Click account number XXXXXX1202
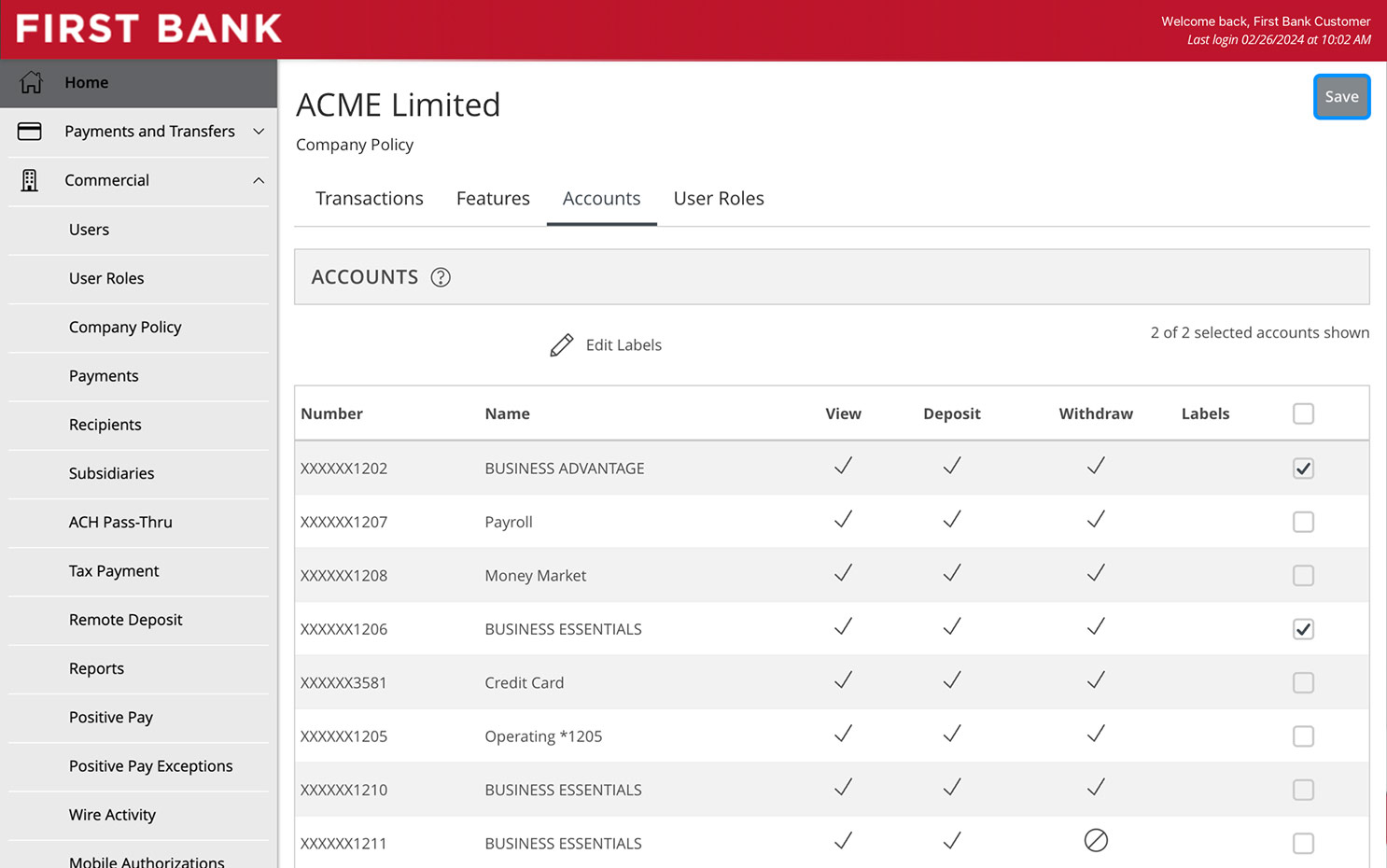This screenshot has height=868, width=1387. pos(343,469)
